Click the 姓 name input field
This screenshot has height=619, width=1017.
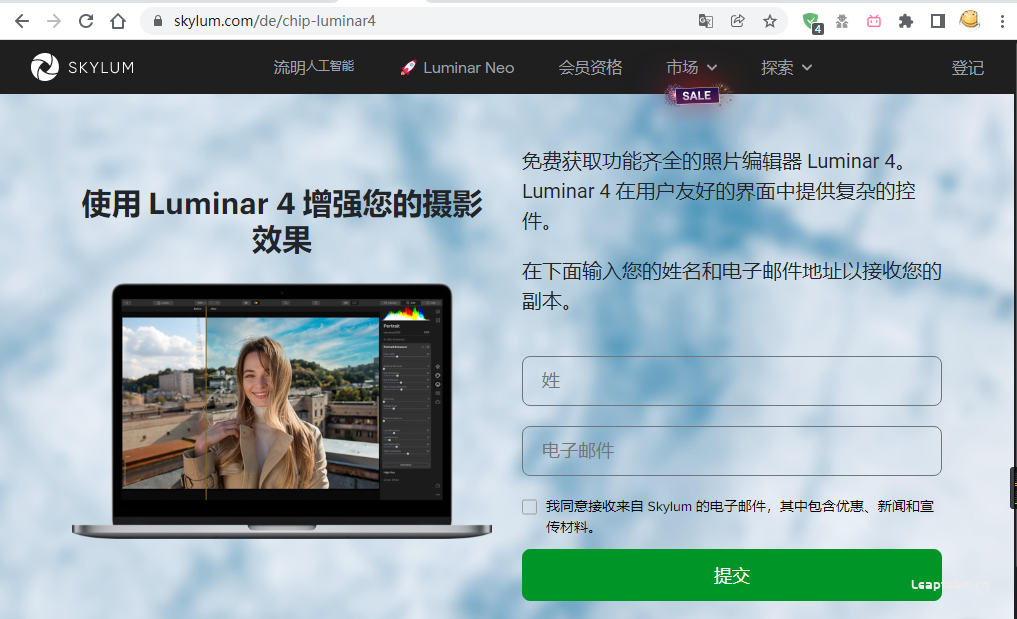click(x=732, y=381)
